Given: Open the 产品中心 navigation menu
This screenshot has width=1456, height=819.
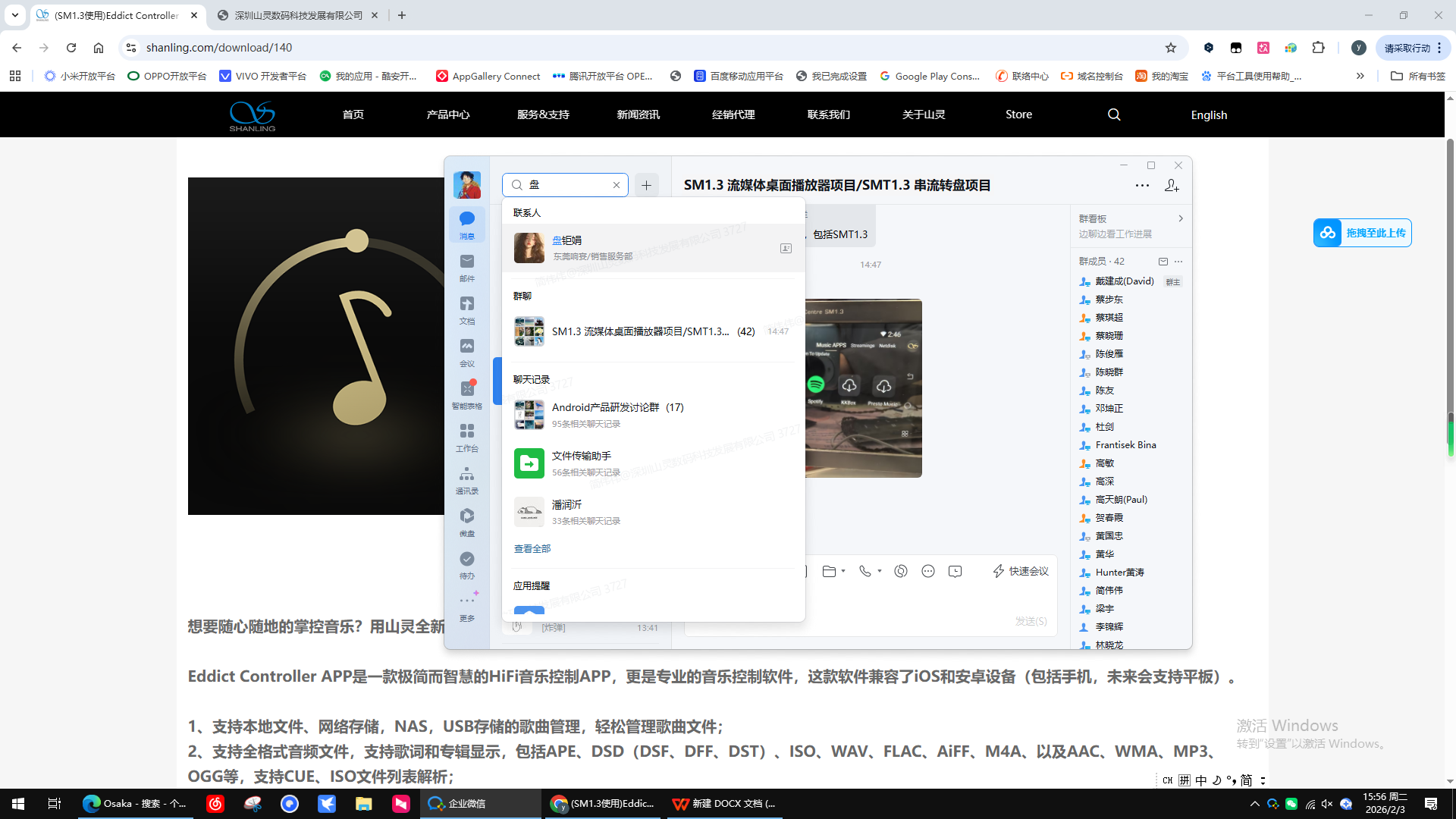Looking at the screenshot, I should (447, 115).
